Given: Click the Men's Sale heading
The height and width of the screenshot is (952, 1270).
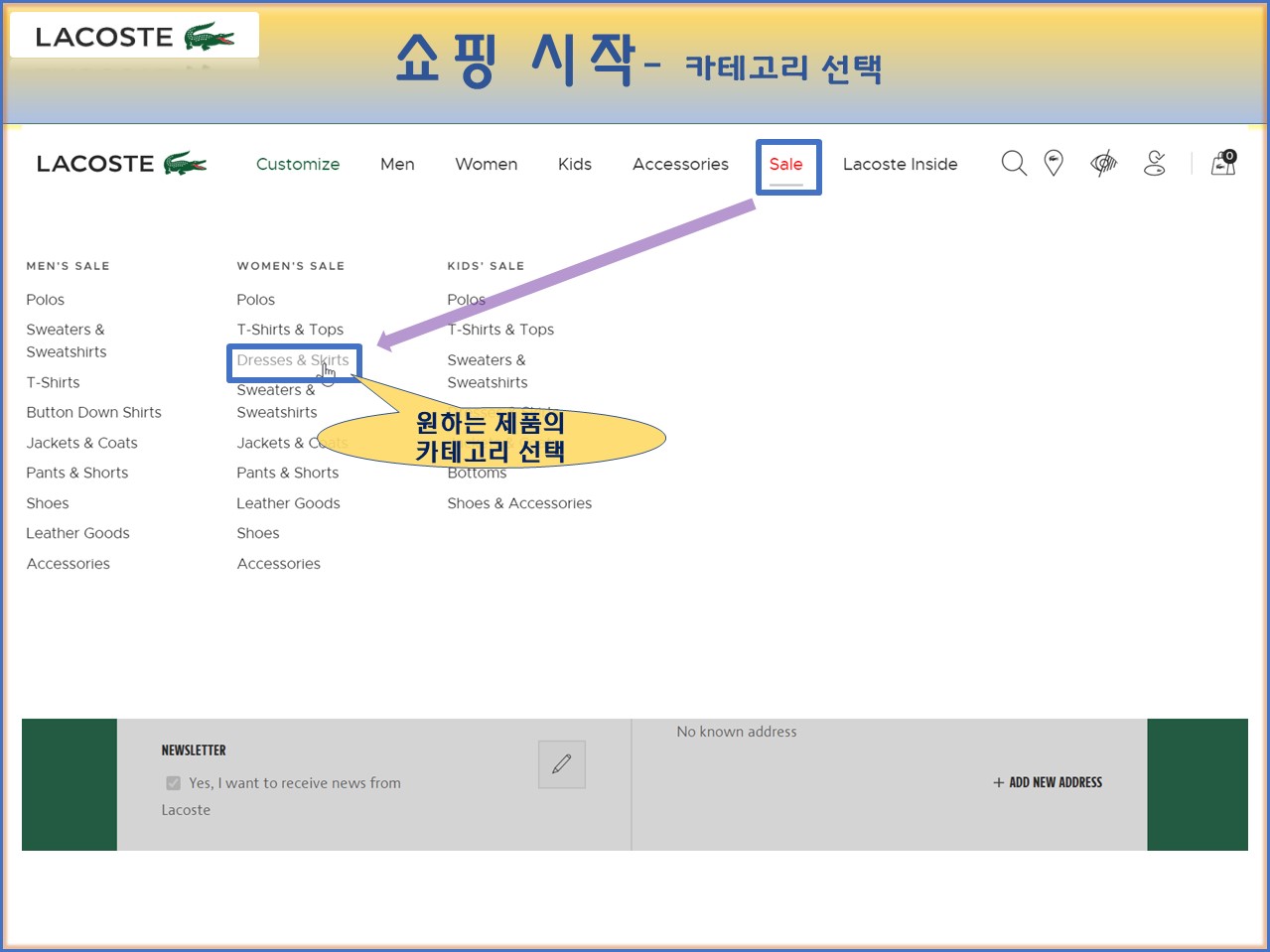Looking at the screenshot, I should [68, 266].
